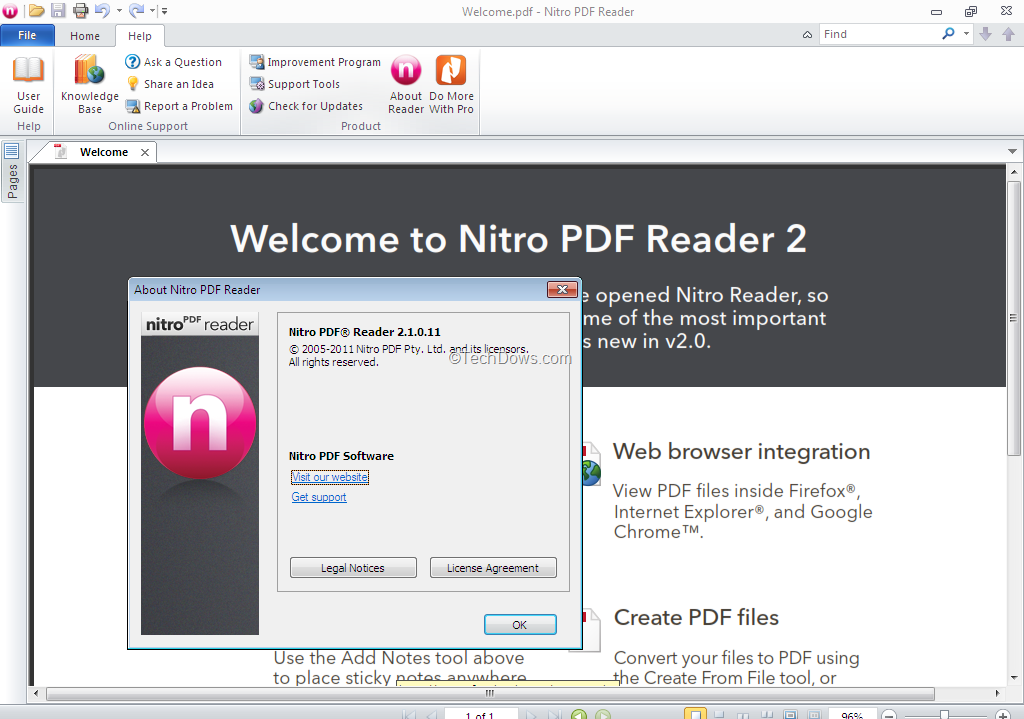Viewport: 1024px width, 719px height.
Task: Click the Open folder icon in quick toolbar
Action: pos(37,10)
